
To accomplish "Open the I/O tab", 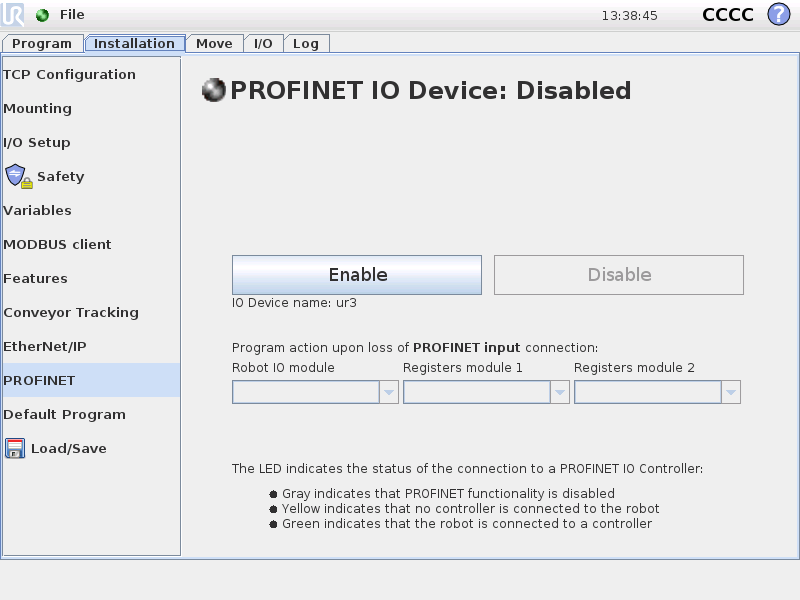I will click(263, 43).
